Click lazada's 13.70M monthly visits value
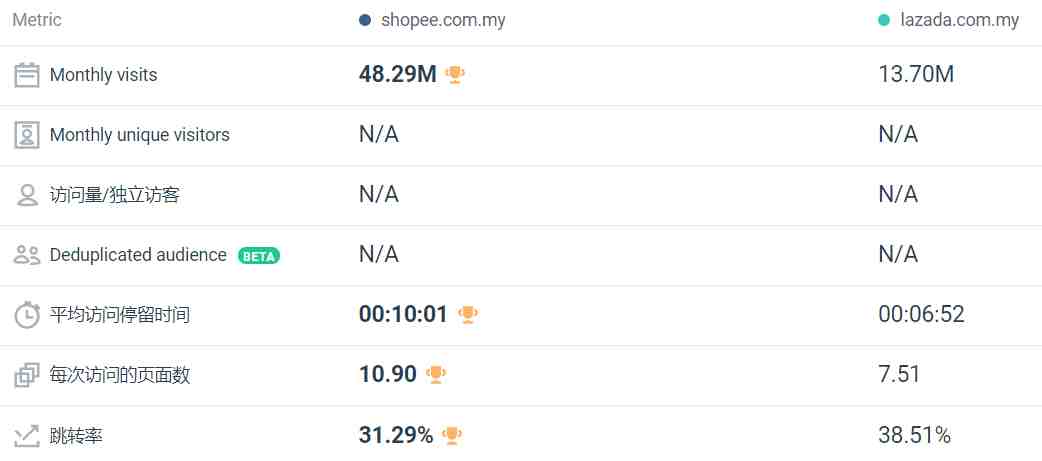1042x461 pixels. pos(916,74)
